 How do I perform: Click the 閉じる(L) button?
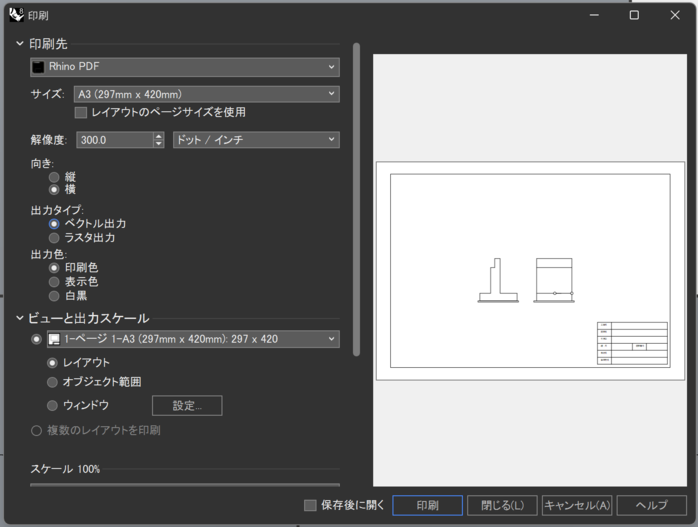click(x=502, y=505)
